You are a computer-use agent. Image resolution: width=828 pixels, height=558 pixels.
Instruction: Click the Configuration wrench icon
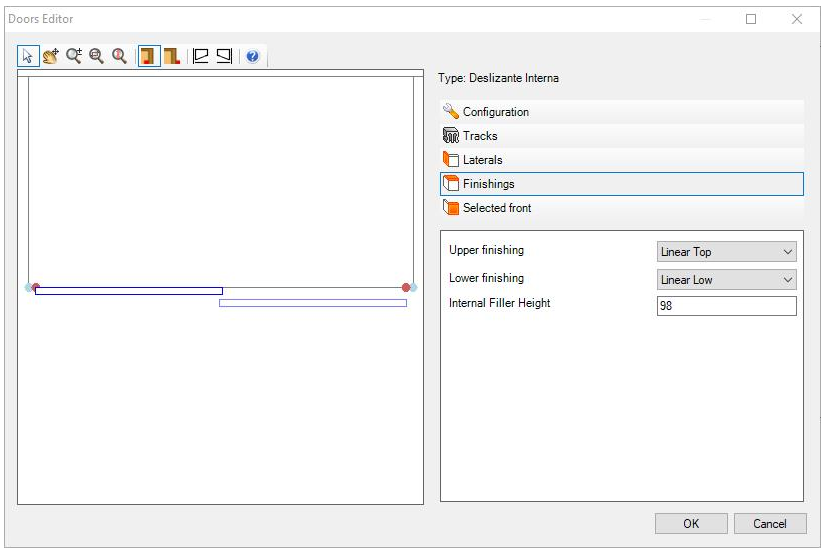451,111
